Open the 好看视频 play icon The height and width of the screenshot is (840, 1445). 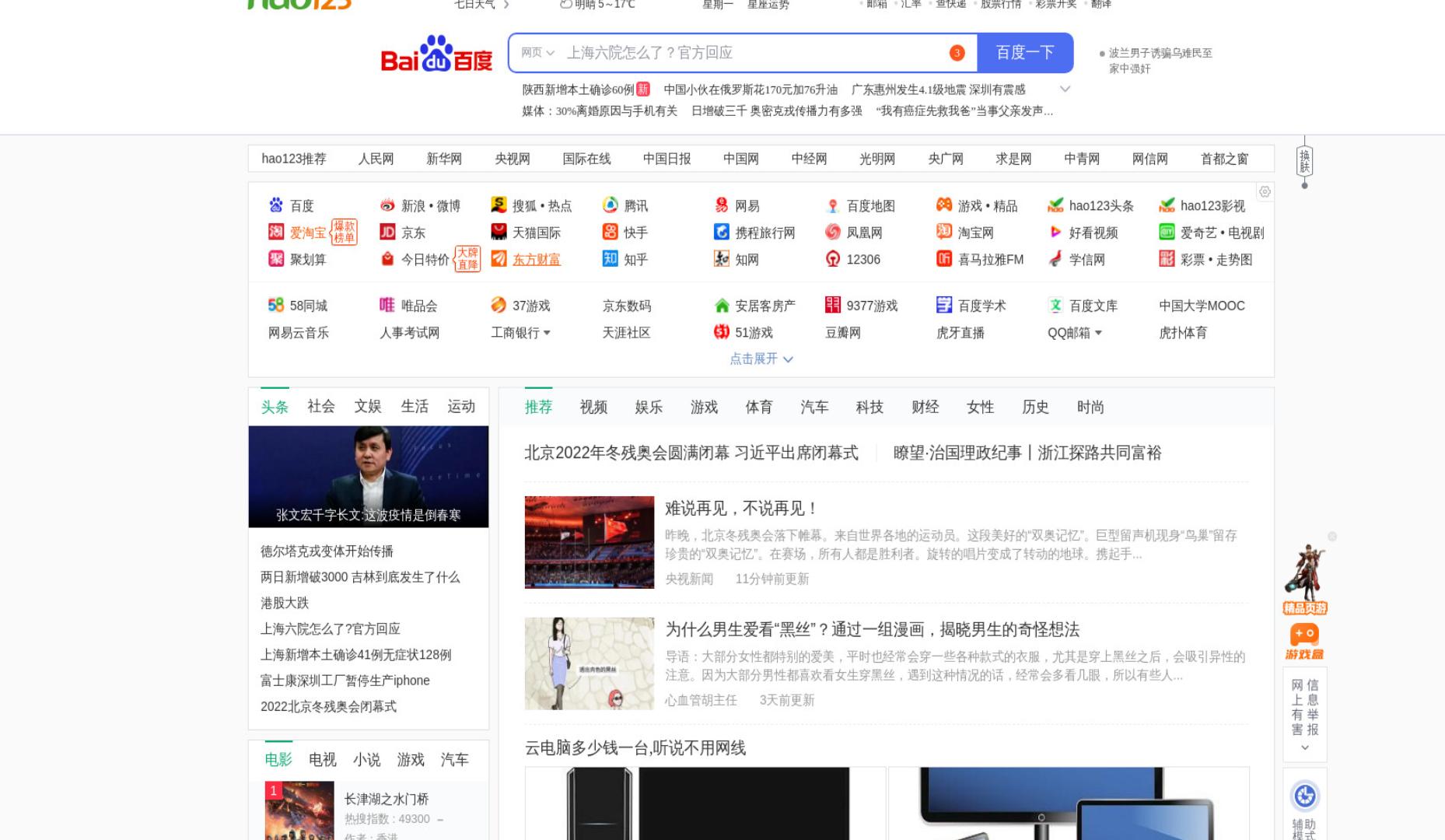pyautogui.click(x=1055, y=232)
